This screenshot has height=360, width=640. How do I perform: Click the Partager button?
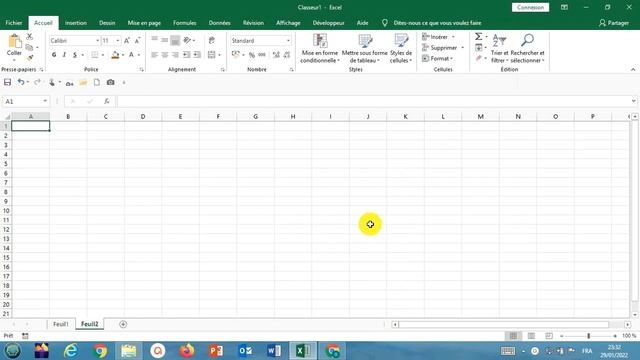(614, 23)
